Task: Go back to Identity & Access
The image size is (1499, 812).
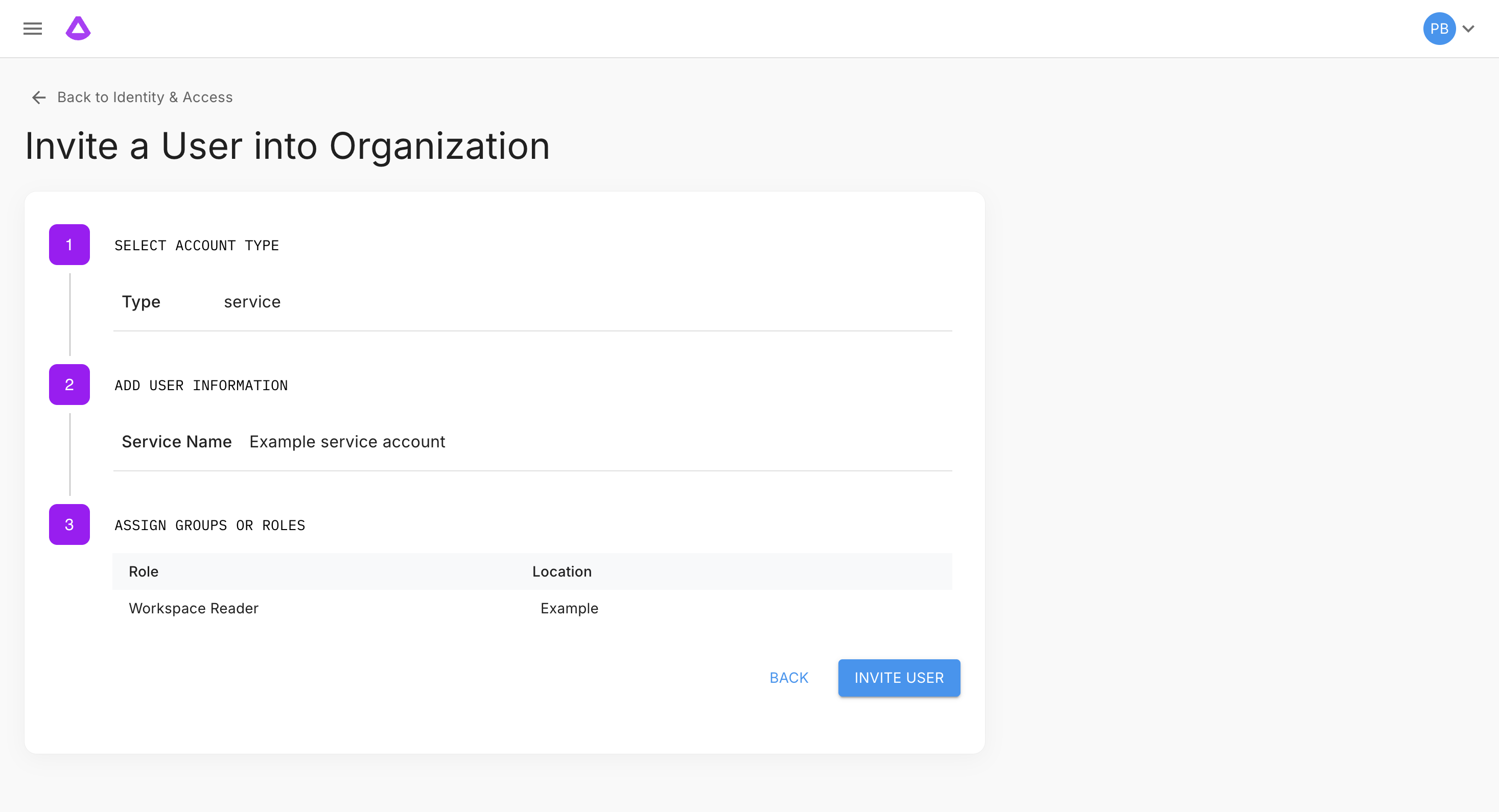Action: [x=144, y=97]
